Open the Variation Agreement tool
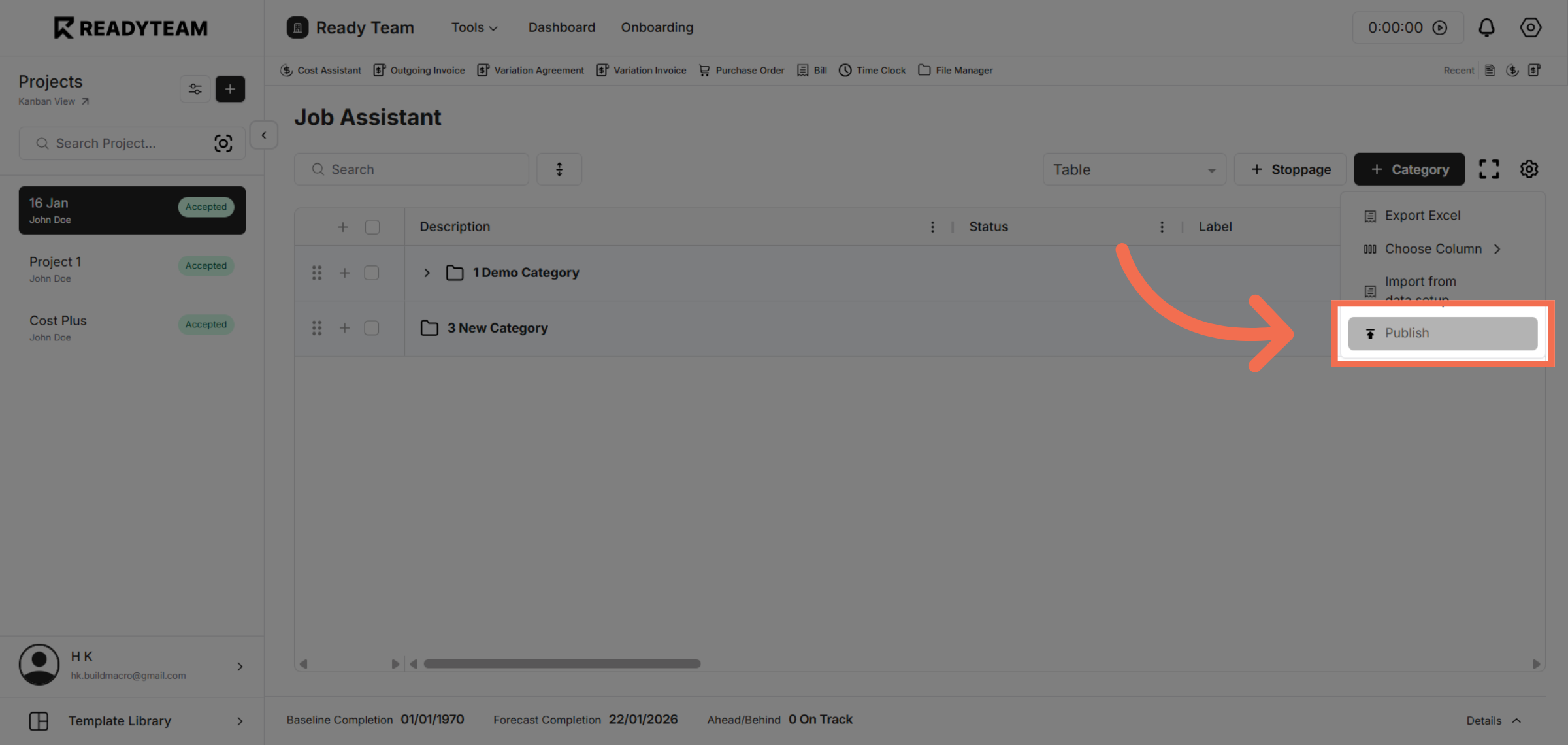This screenshot has width=1568, height=745. 531,70
